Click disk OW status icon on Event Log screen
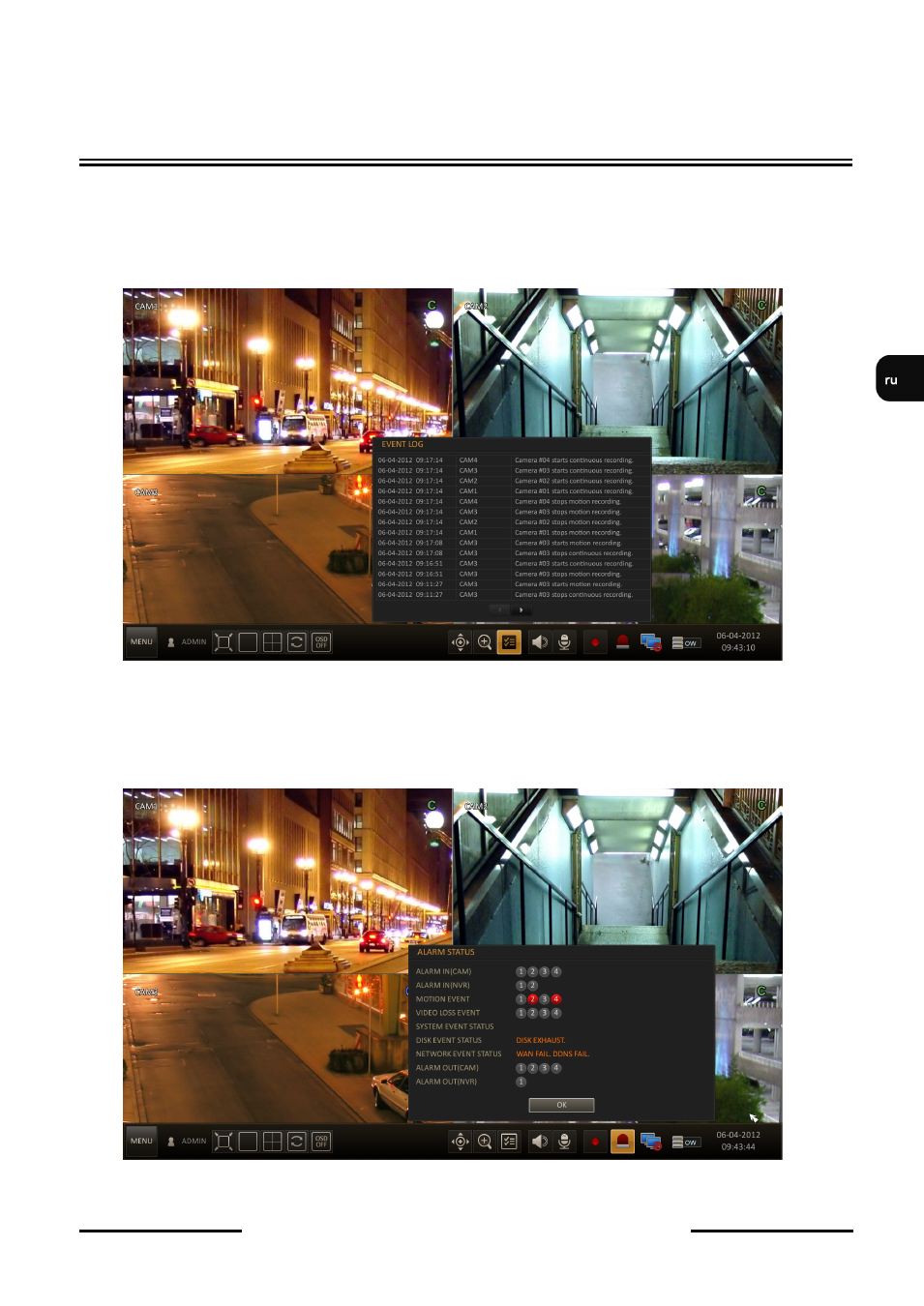 pos(685,642)
